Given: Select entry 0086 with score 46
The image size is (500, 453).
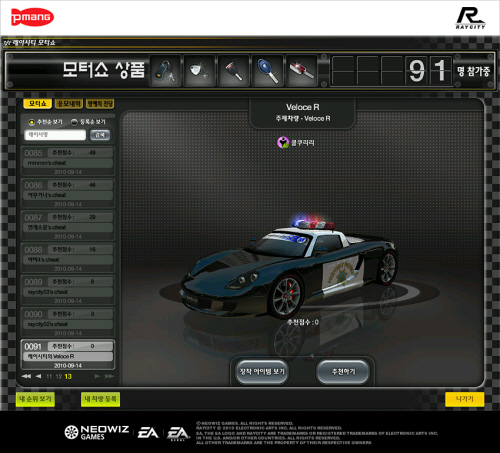Looking at the screenshot, I should [68, 194].
